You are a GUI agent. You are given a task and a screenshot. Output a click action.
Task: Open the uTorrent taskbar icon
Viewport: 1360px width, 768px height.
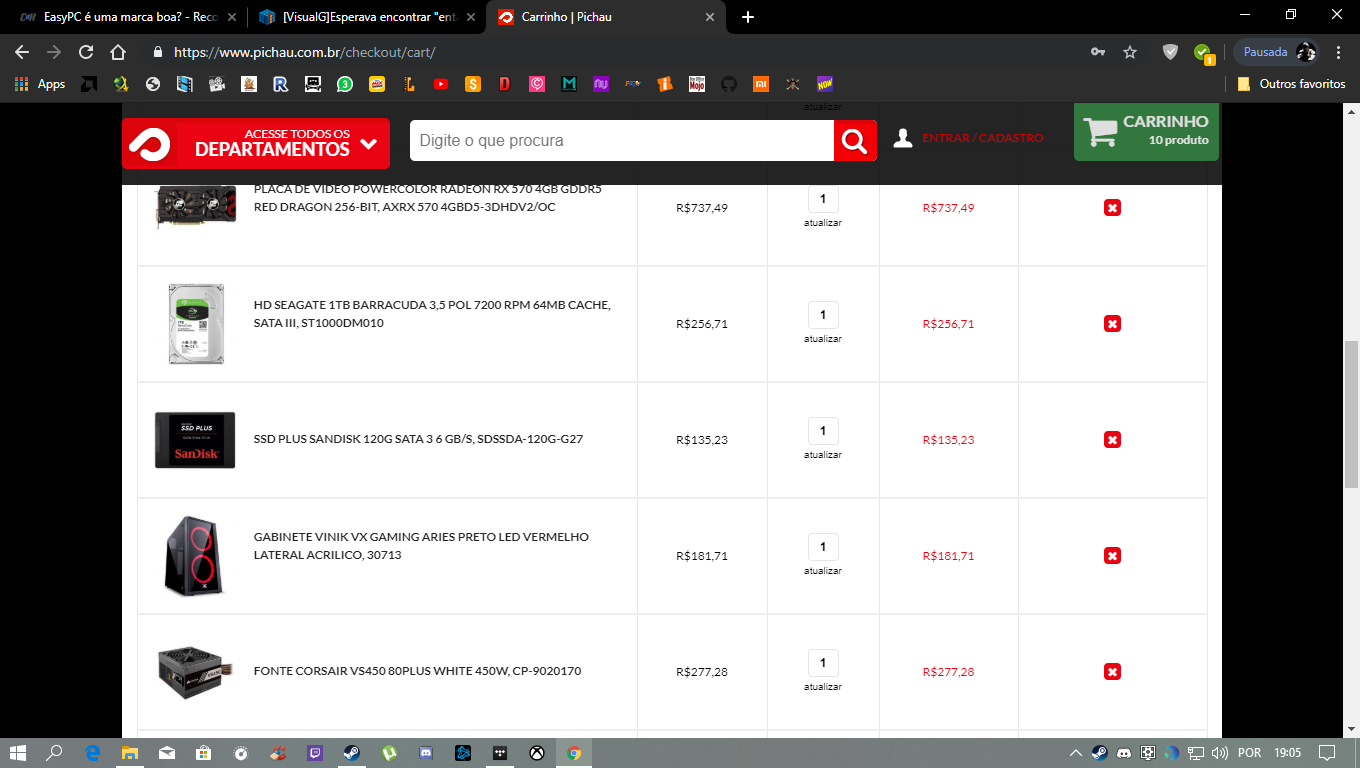[389, 753]
